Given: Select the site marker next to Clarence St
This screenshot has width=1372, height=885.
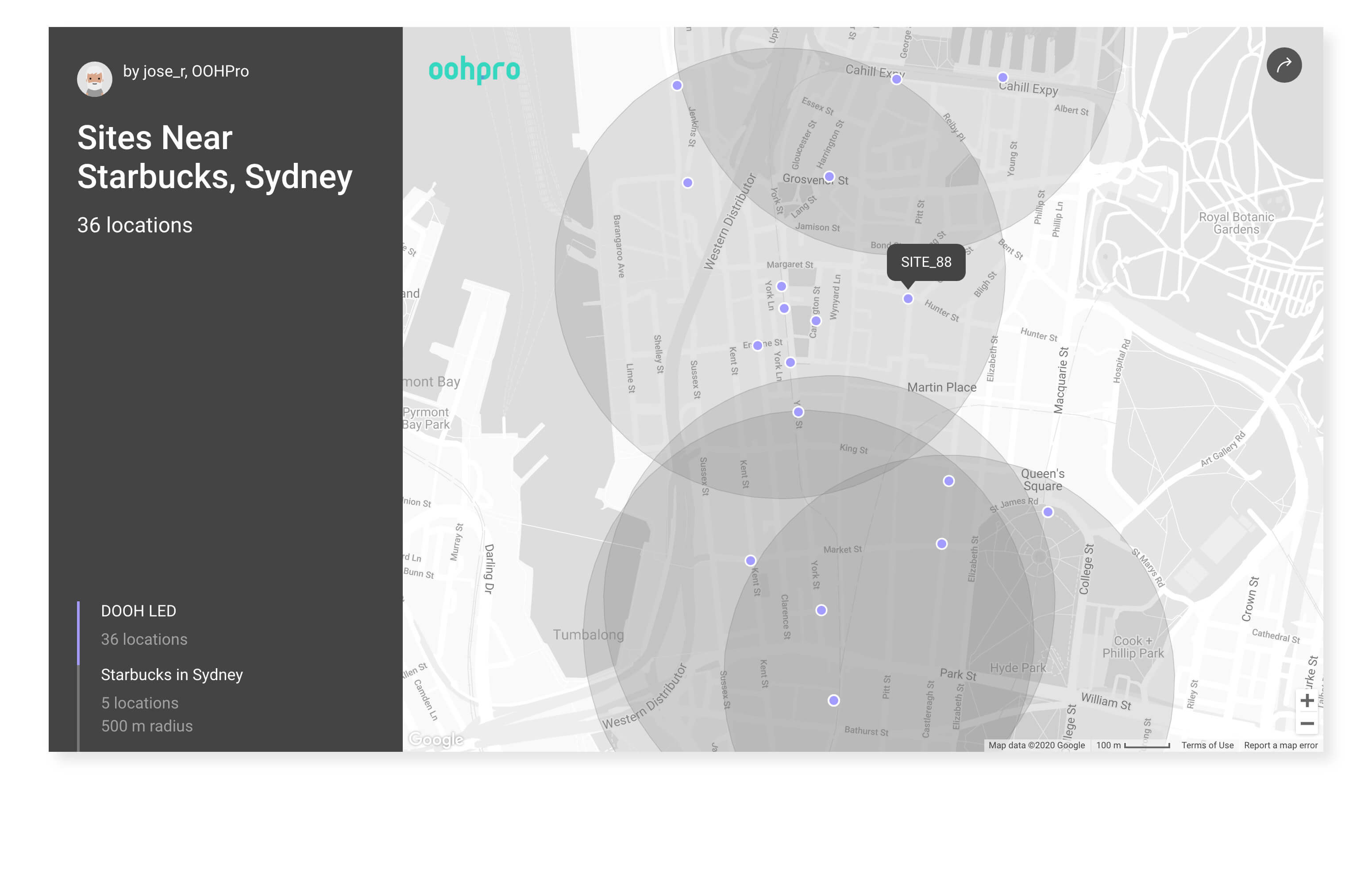Looking at the screenshot, I should coord(821,610).
